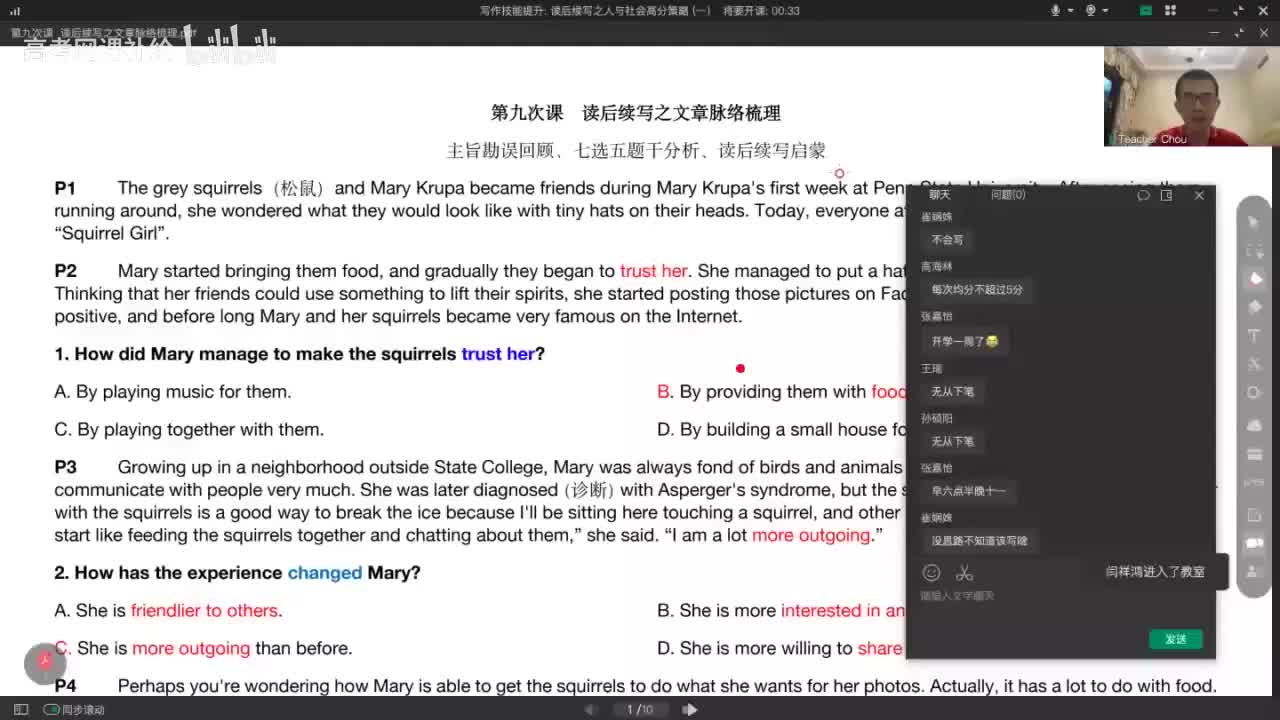Click chat message 开学一周了
This screenshot has width=1280, height=720.
click(965, 341)
